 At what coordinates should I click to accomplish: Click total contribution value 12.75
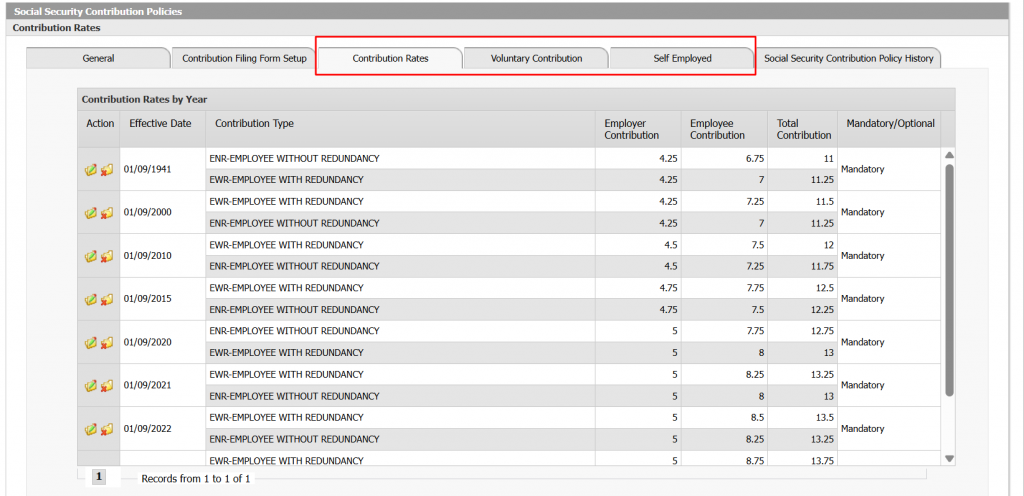pos(822,332)
